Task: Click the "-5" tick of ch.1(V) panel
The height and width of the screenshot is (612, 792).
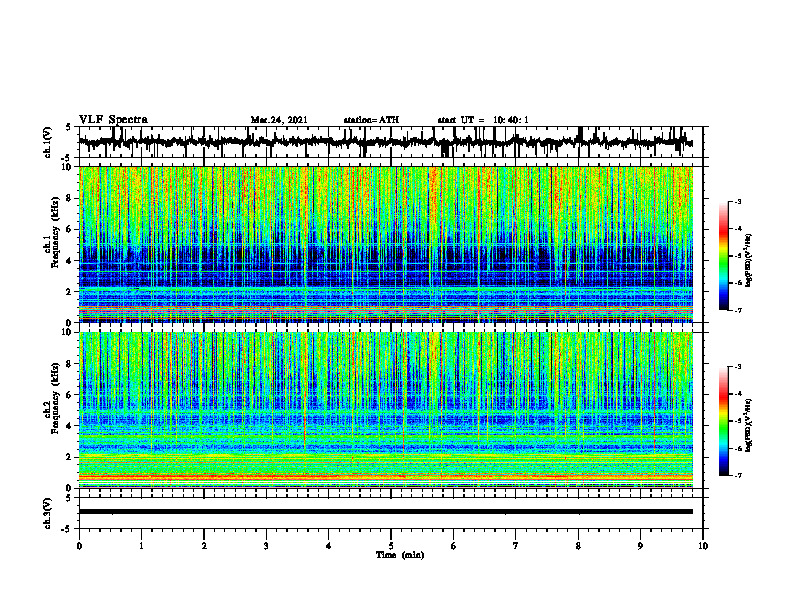Action: (67, 158)
